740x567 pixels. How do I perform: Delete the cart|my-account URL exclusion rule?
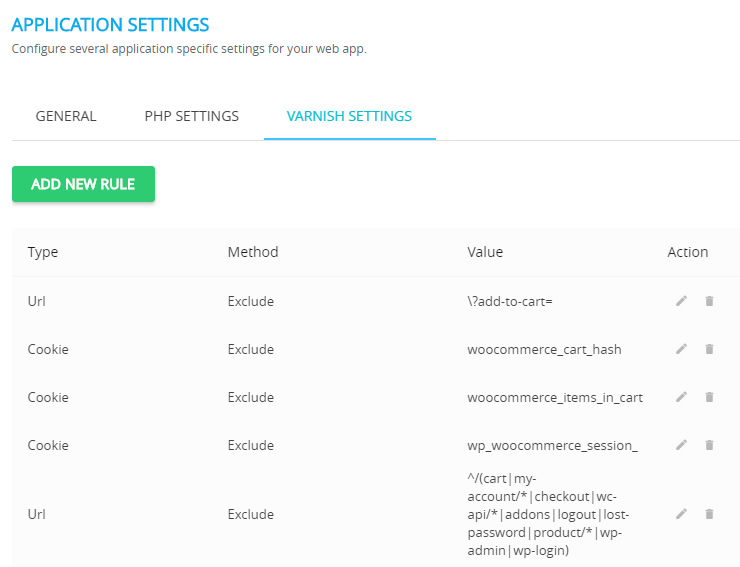(709, 514)
